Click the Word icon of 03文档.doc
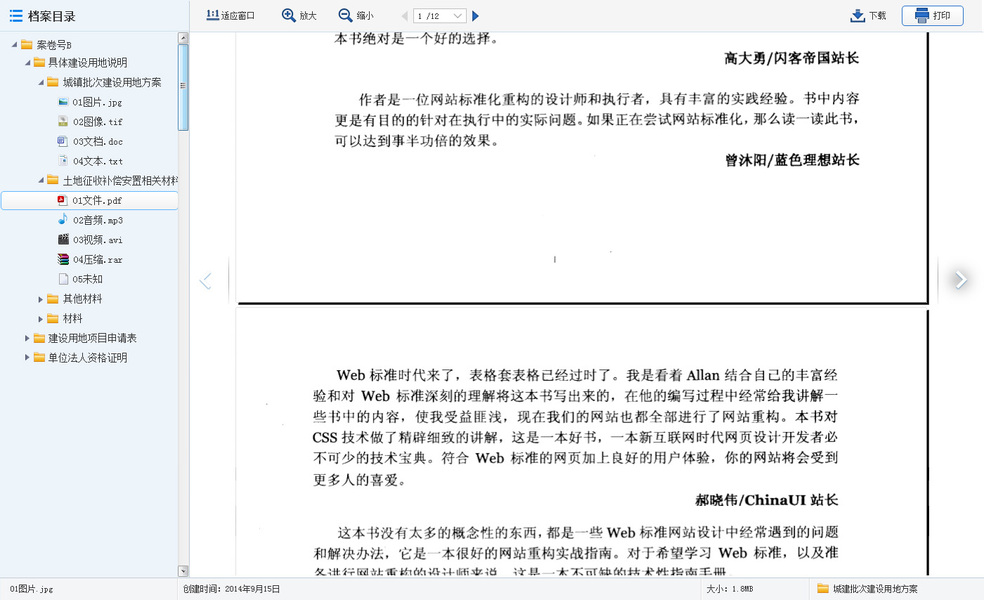This screenshot has height=600, width=984. click(63, 141)
